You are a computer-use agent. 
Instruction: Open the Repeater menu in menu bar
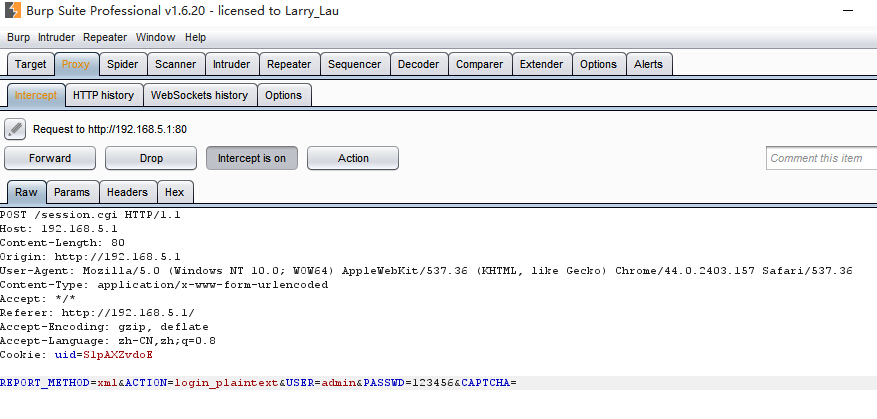point(105,37)
